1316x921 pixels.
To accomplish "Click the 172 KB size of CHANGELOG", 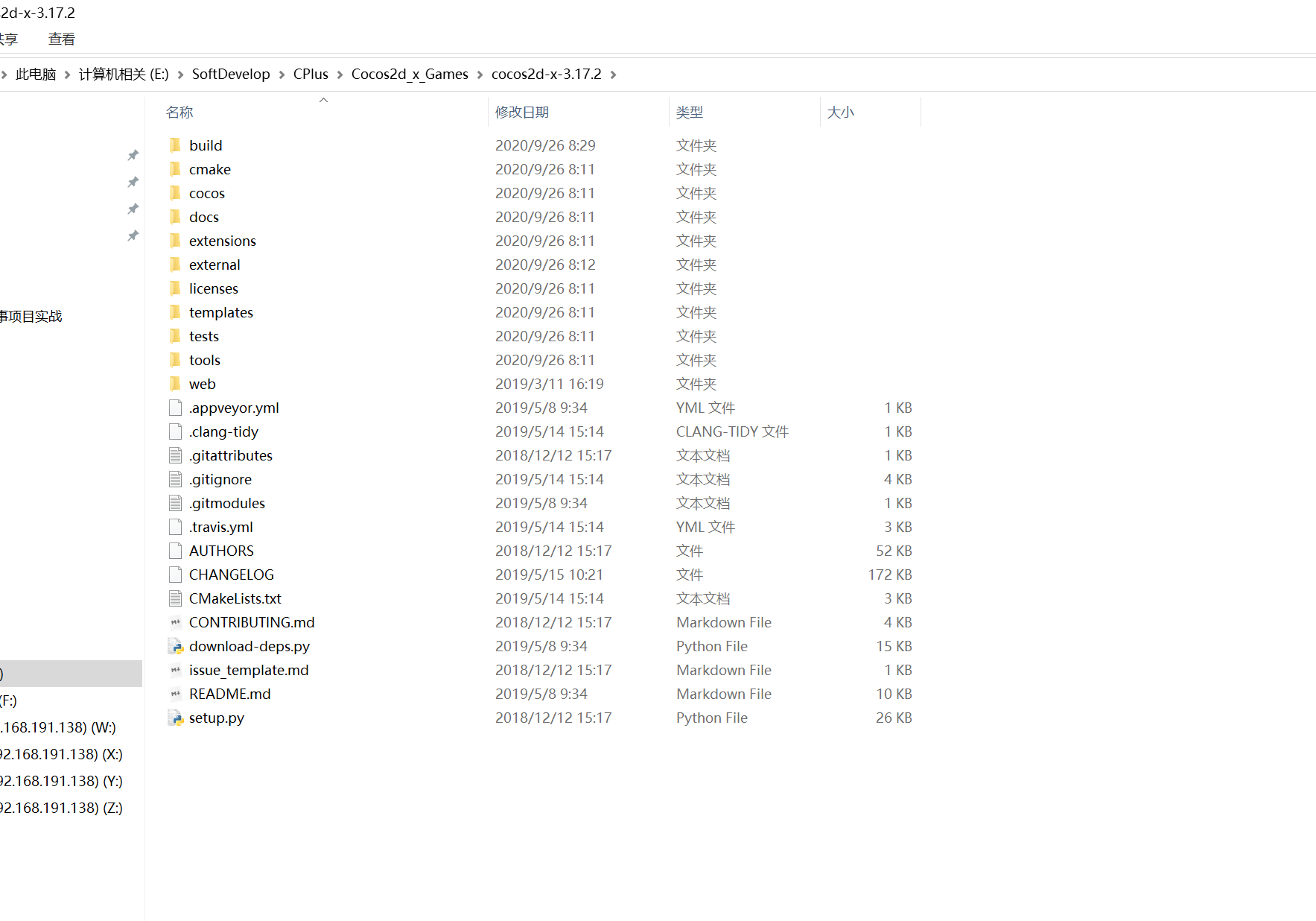I will (890, 575).
